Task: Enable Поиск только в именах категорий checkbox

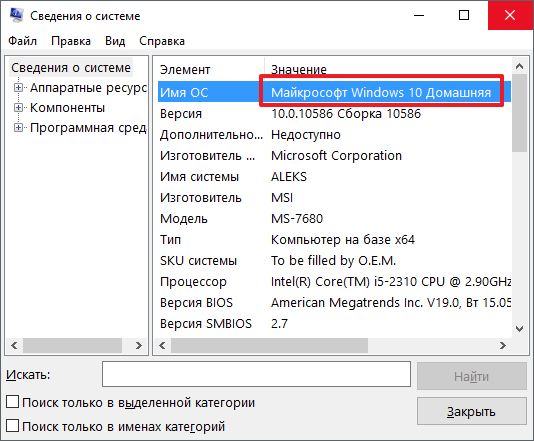Action: click(13, 426)
